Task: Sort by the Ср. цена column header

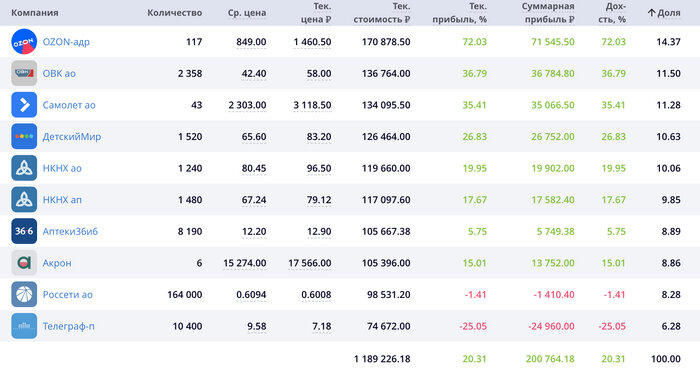Action: coord(247,13)
